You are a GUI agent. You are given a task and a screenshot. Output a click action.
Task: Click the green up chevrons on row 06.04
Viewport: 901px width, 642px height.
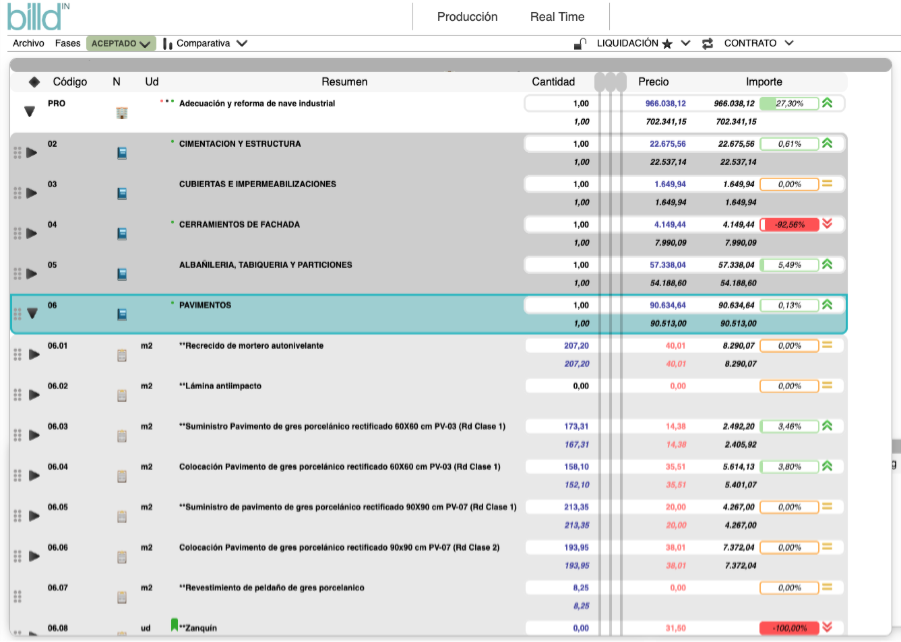(x=827, y=466)
